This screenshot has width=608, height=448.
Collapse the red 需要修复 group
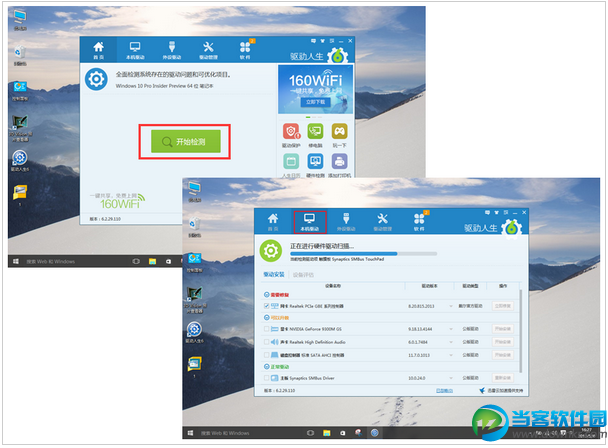pyautogui.click(x=267, y=295)
